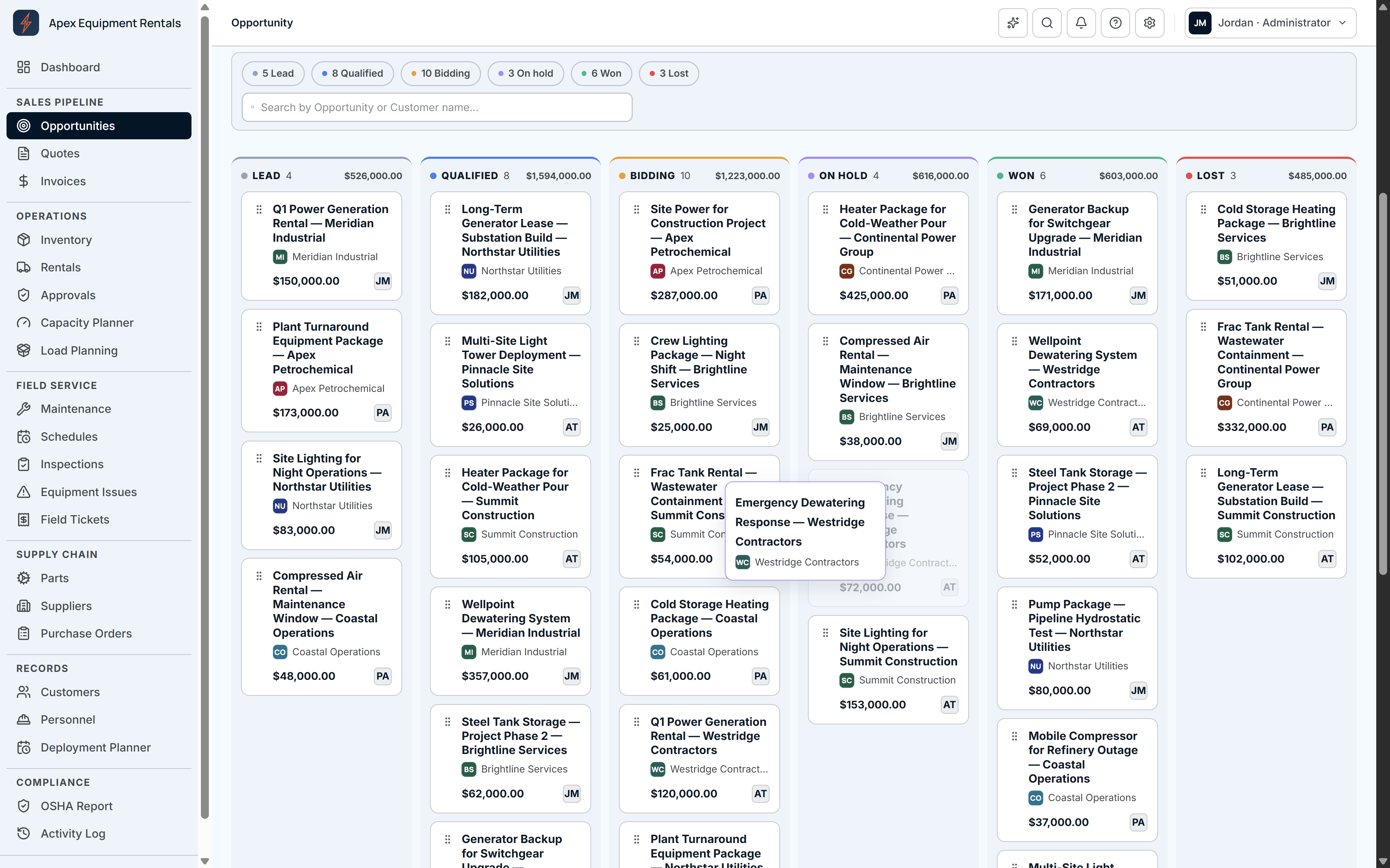
Task: Click the Maintenance wrench icon
Action: coord(24,409)
